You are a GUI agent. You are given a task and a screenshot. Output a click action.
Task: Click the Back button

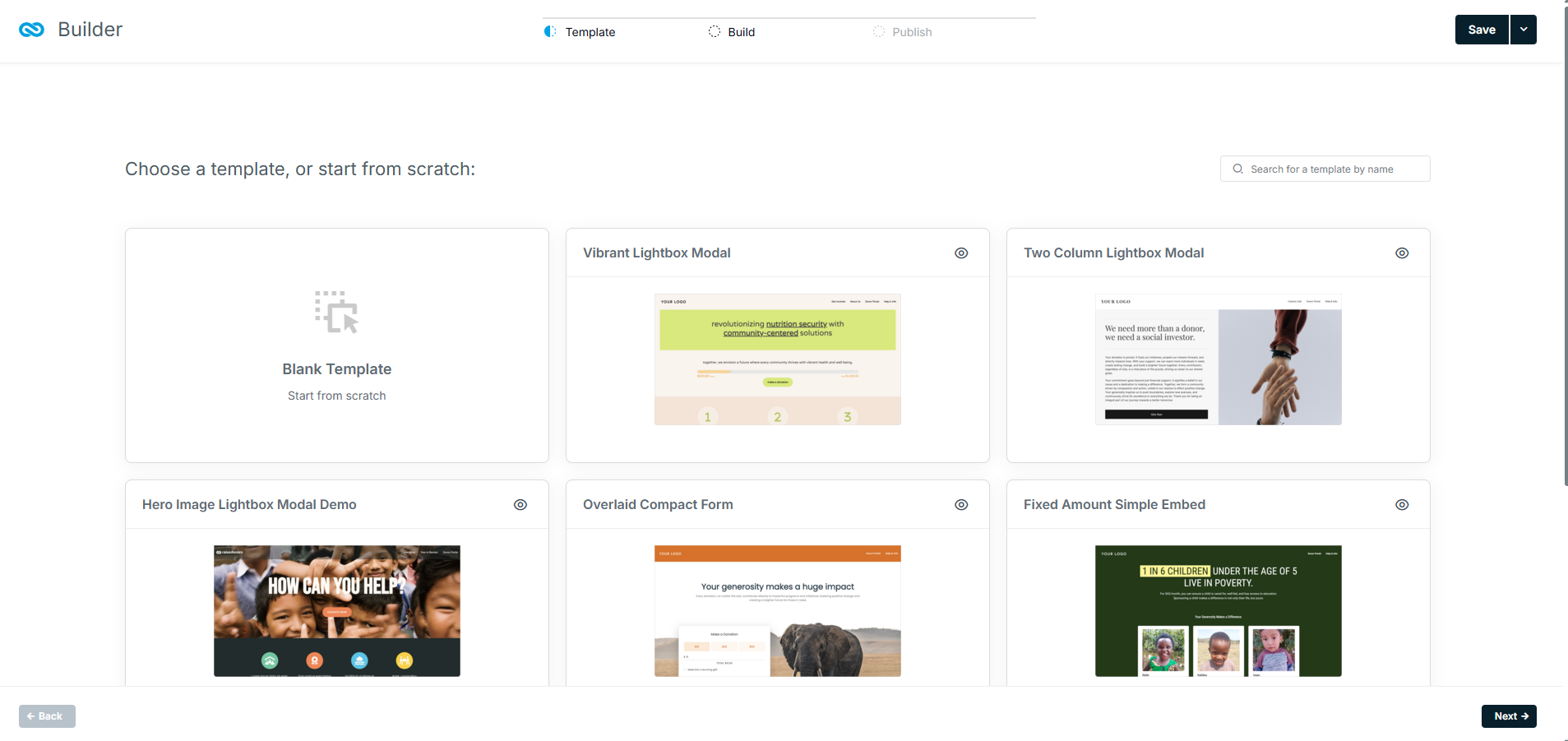[47, 716]
